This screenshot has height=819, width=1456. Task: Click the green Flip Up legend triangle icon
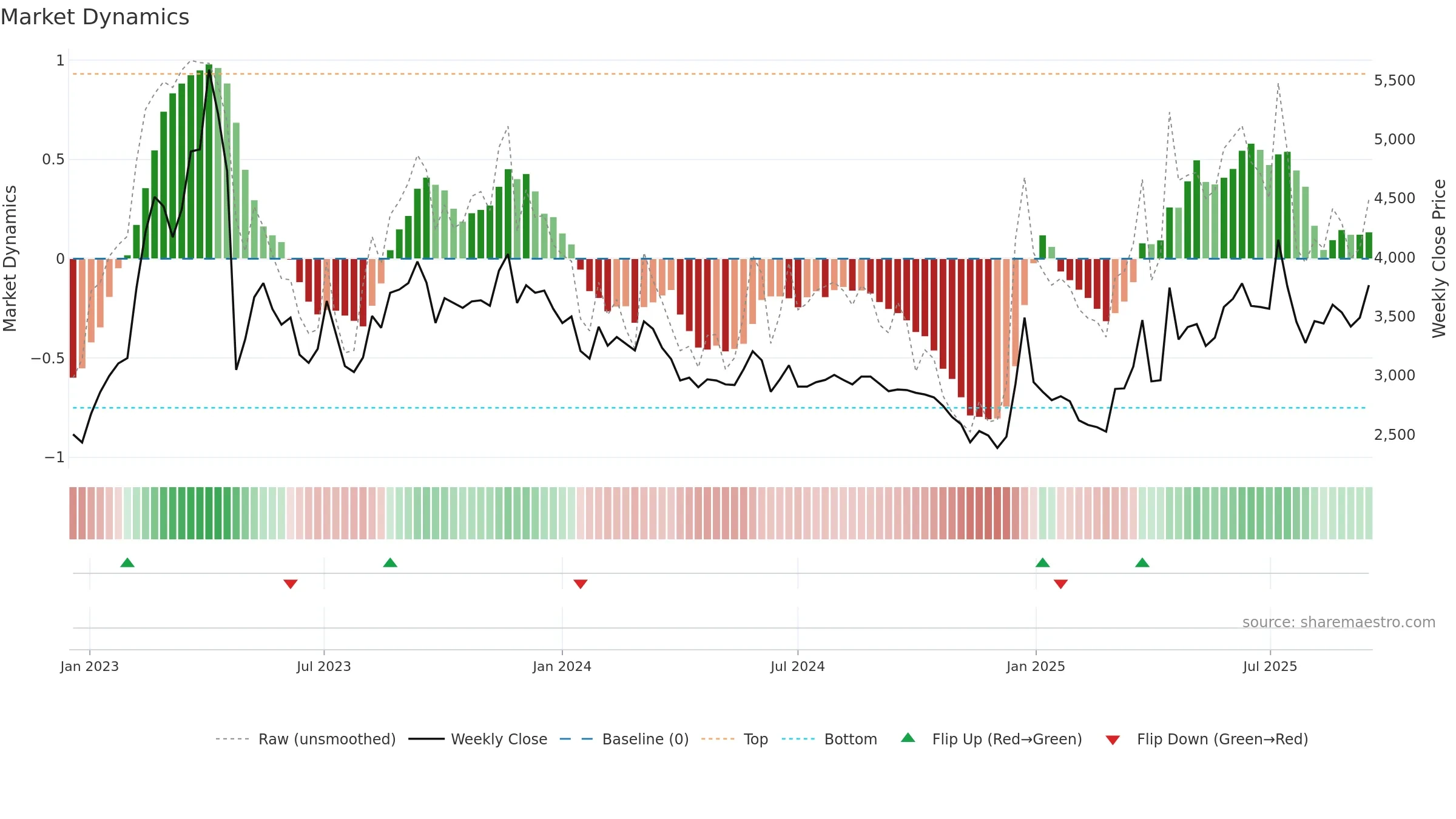(908, 738)
